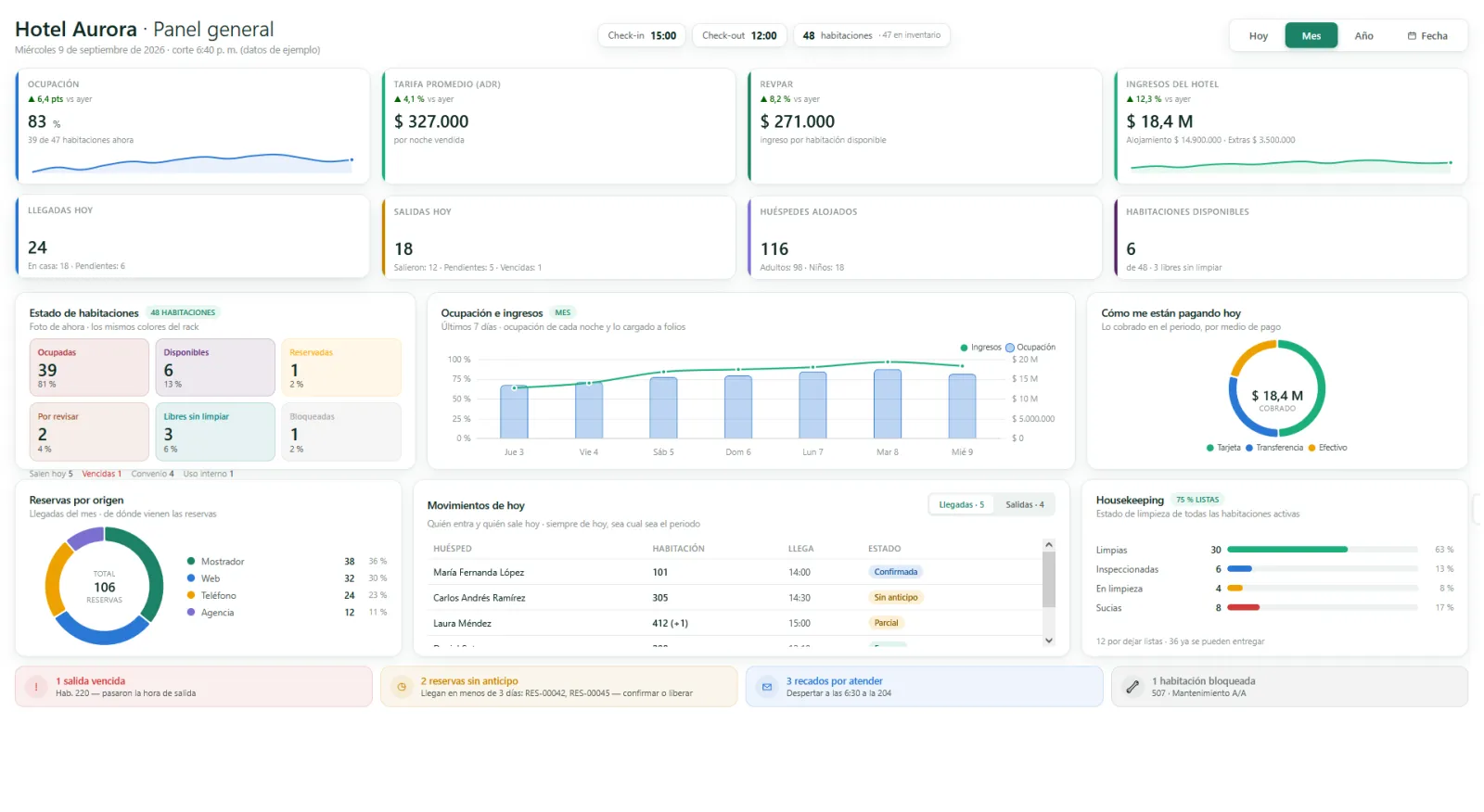Screen dimensions: 1484x812
Task: Select the Efectivo payment legend swatch
Action: coord(1311,448)
